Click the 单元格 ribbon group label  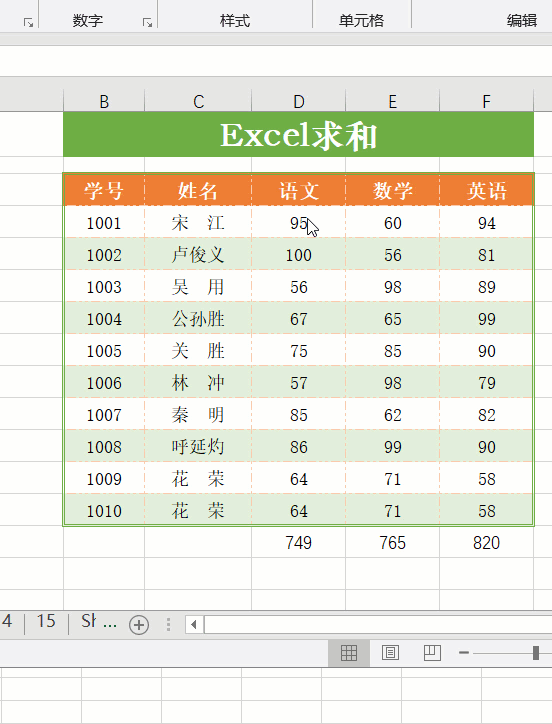(361, 21)
